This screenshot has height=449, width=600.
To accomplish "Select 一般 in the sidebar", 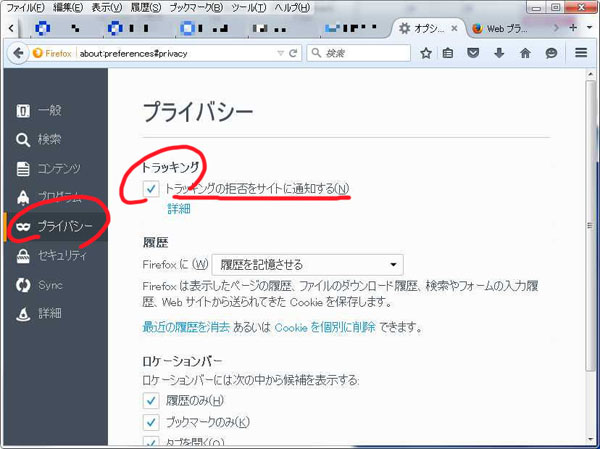I will 56,111.
